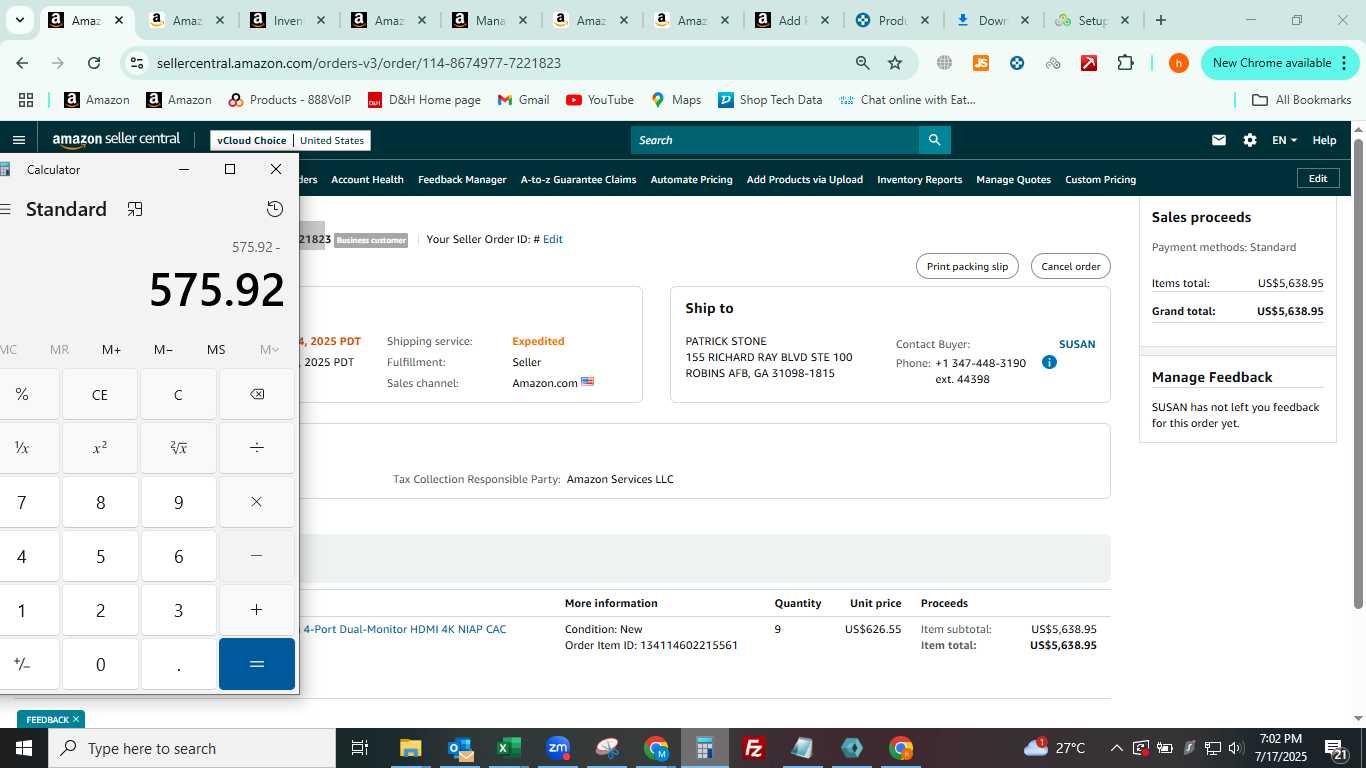Open a new Chrome tab
Screen dimensions: 1366x768
point(1160,20)
